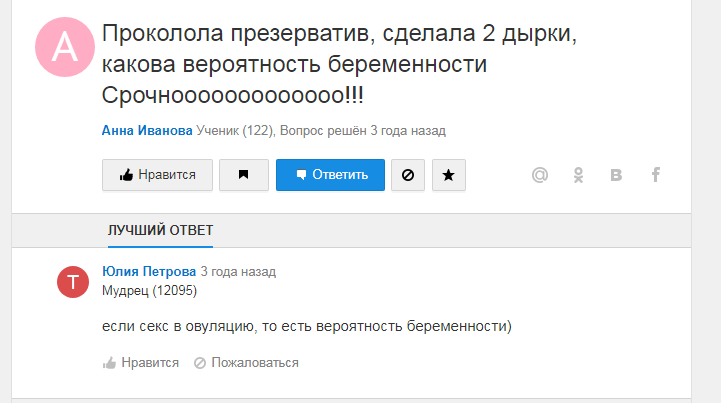
Task: Select the ЛУЧШИЙ ОТВЕТ tab
Action: 160,230
